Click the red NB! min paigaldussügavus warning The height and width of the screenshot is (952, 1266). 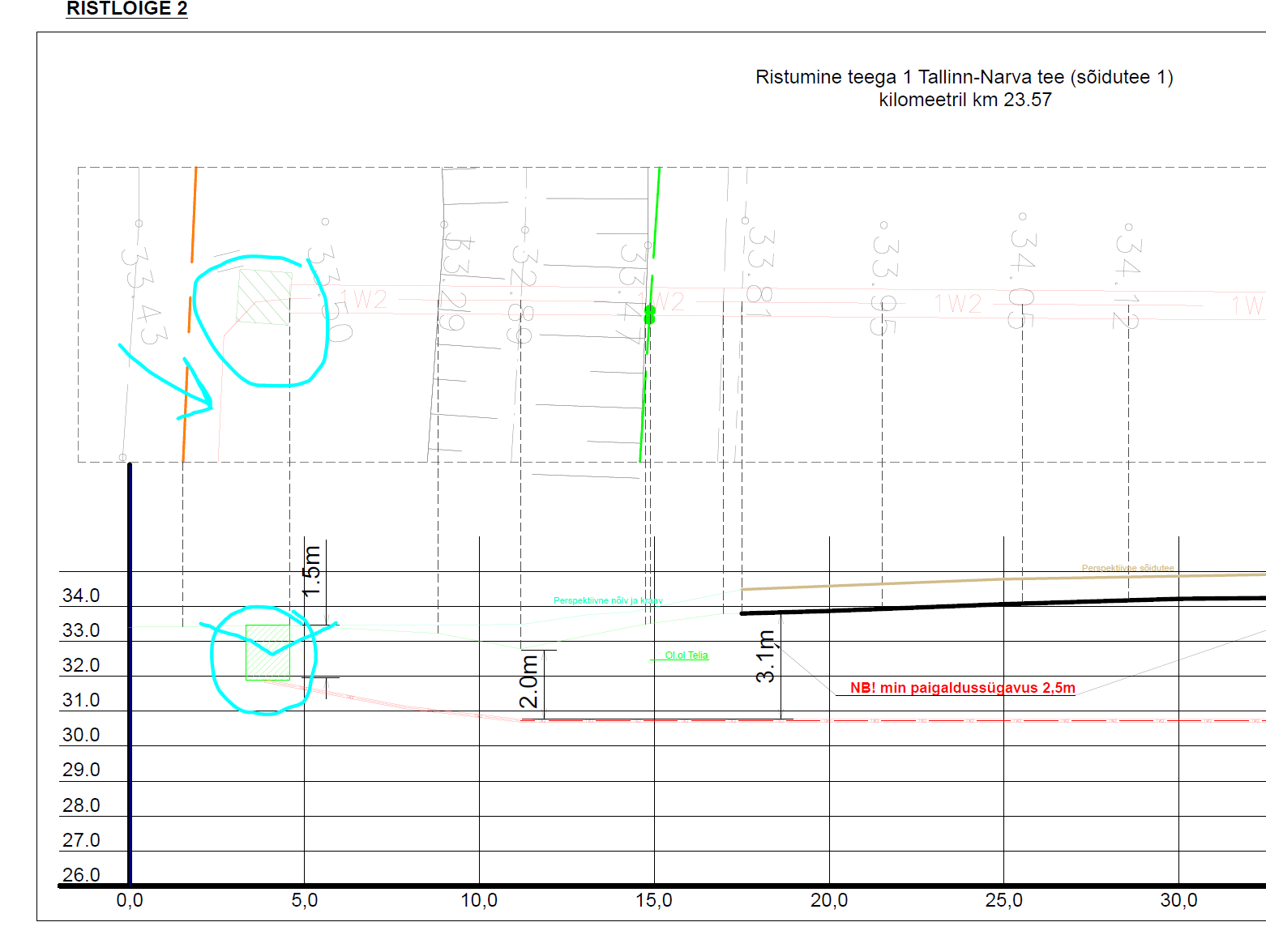962,688
